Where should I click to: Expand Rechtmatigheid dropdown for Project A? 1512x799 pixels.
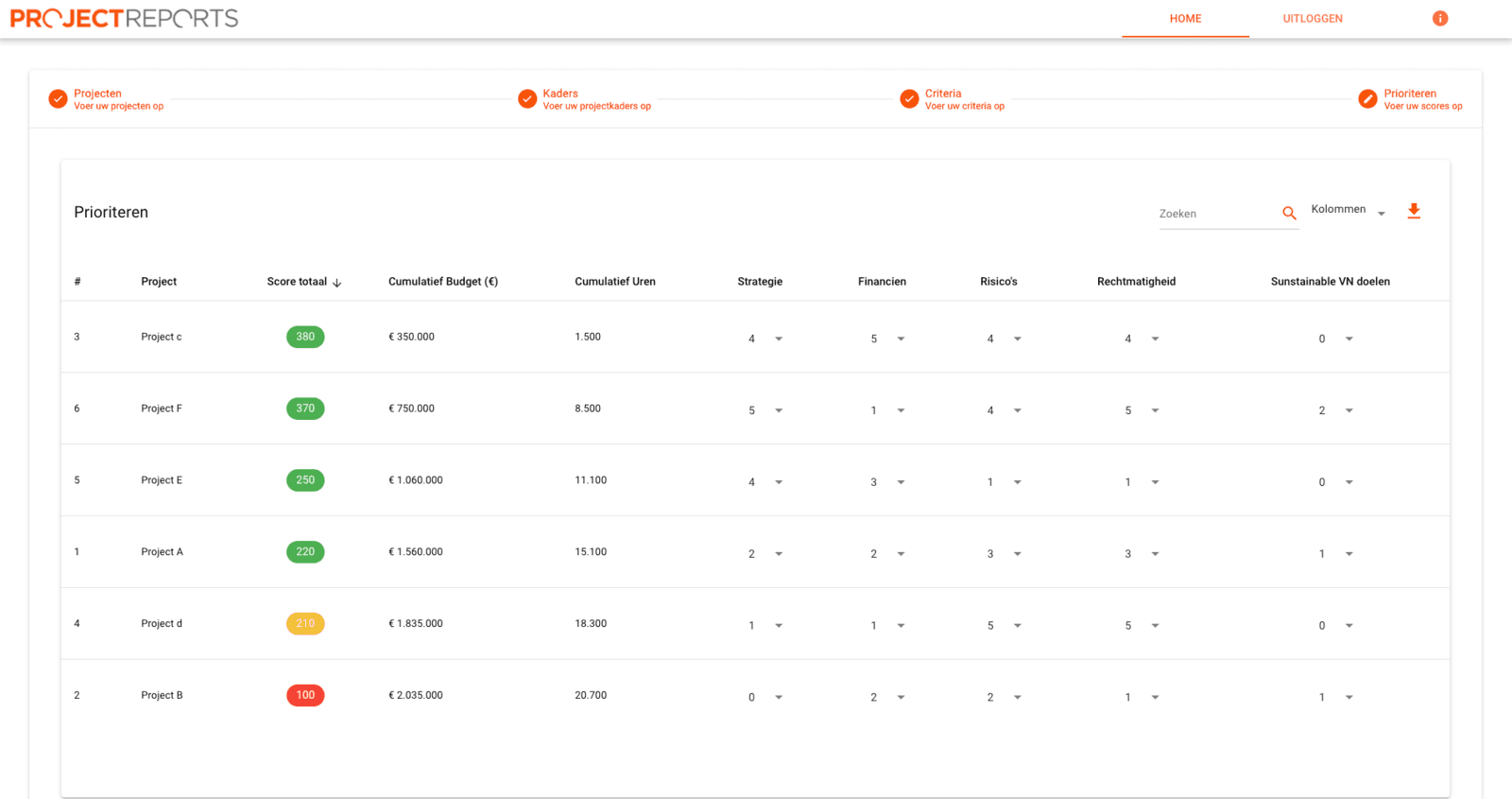point(1142,554)
